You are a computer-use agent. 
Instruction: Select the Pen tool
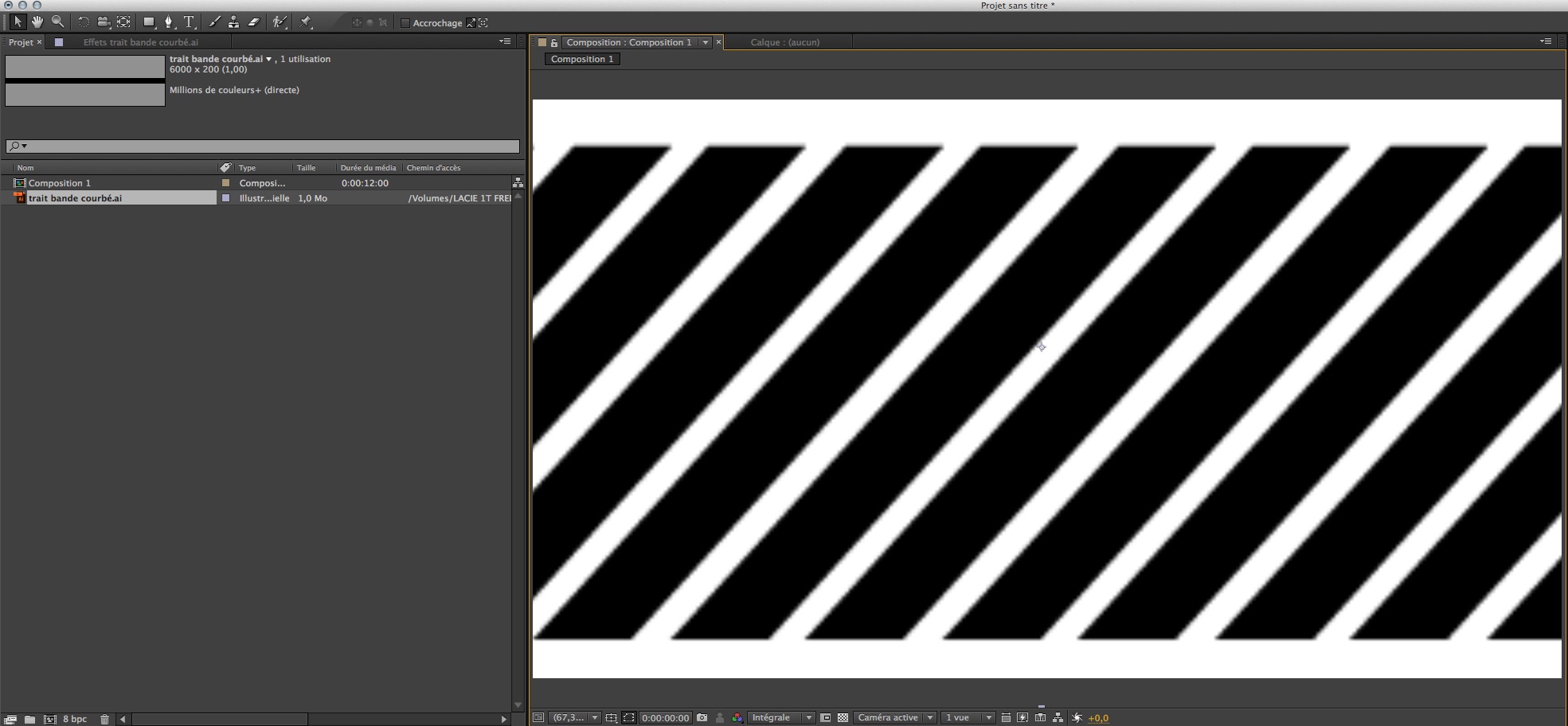[x=168, y=22]
